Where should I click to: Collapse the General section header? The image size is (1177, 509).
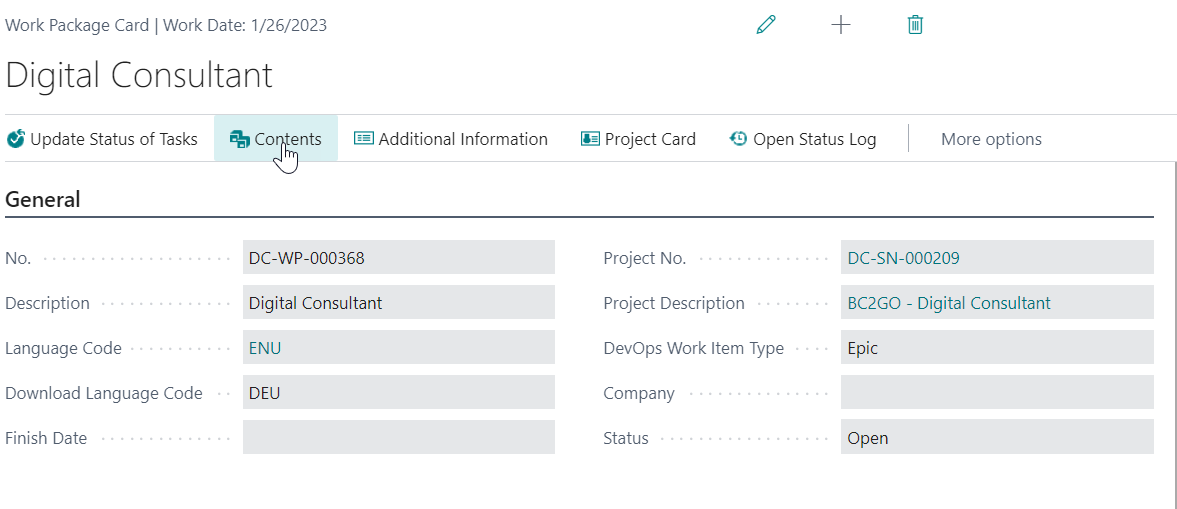43,199
